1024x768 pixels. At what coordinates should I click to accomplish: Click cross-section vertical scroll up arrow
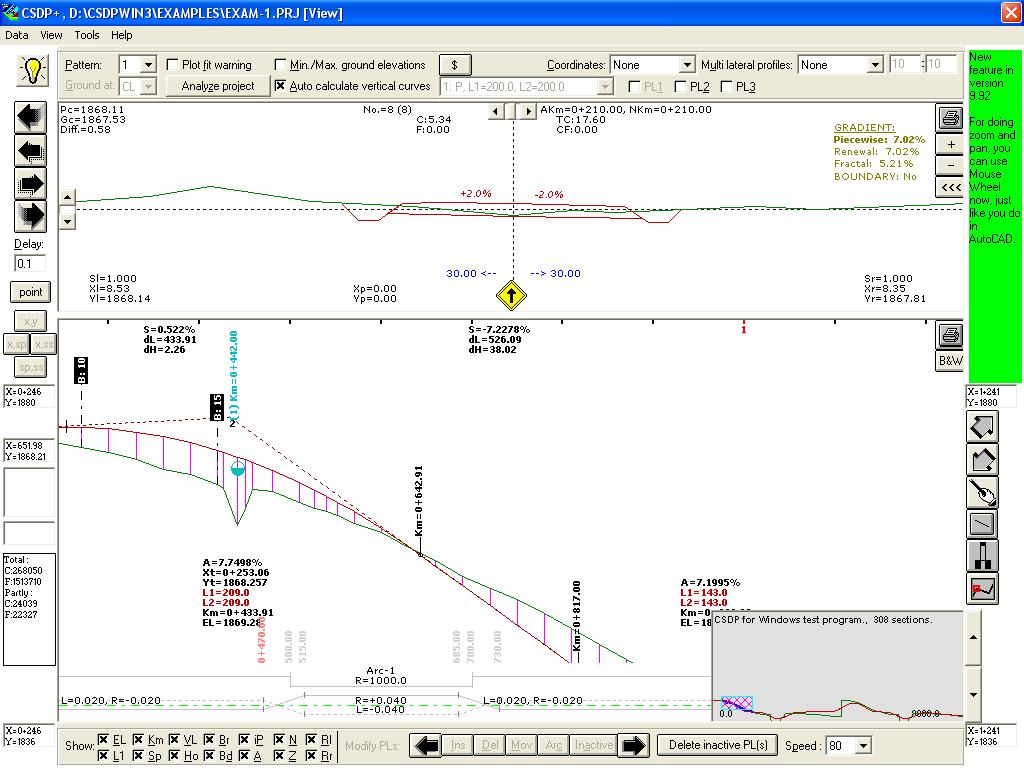click(x=68, y=197)
